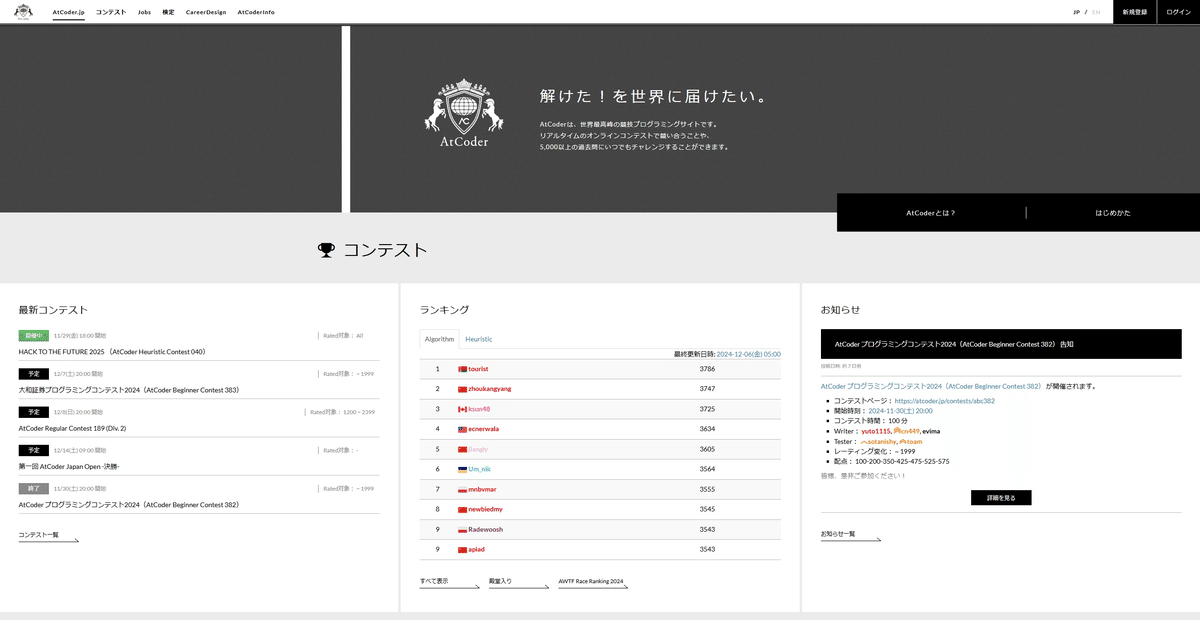Open the コンテスト menu in top navbar
The height and width of the screenshot is (620, 1200).
tap(111, 12)
